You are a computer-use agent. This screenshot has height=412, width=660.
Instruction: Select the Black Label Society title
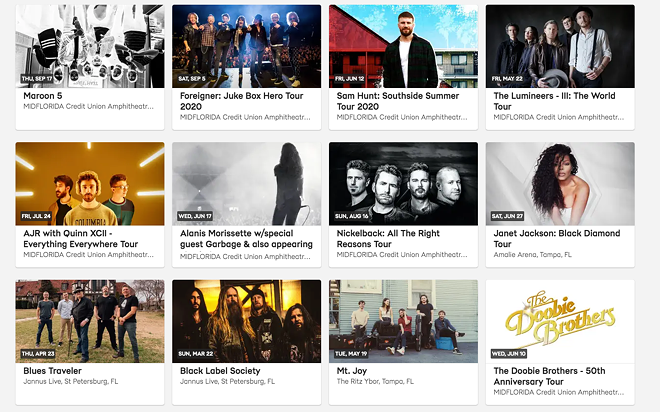220,371
